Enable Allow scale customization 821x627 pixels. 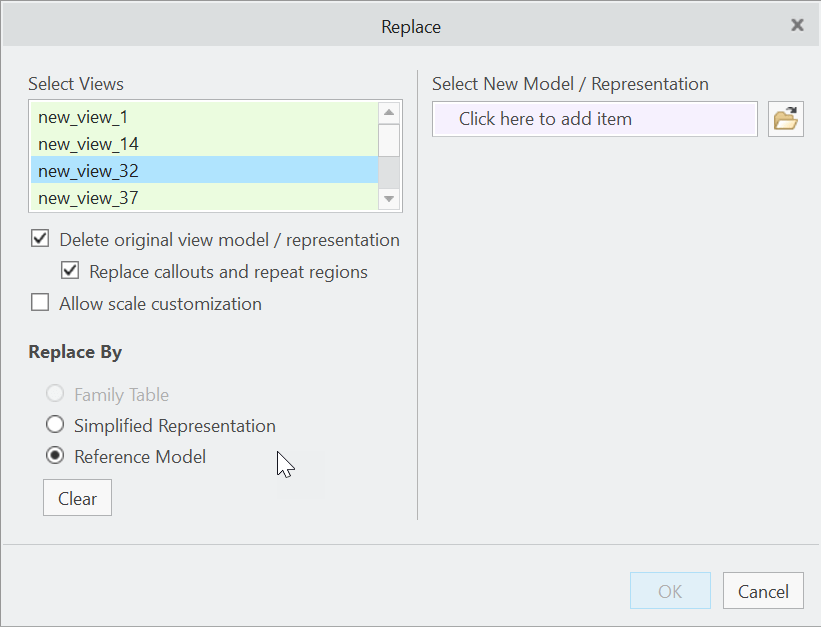[x=40, y=303]
